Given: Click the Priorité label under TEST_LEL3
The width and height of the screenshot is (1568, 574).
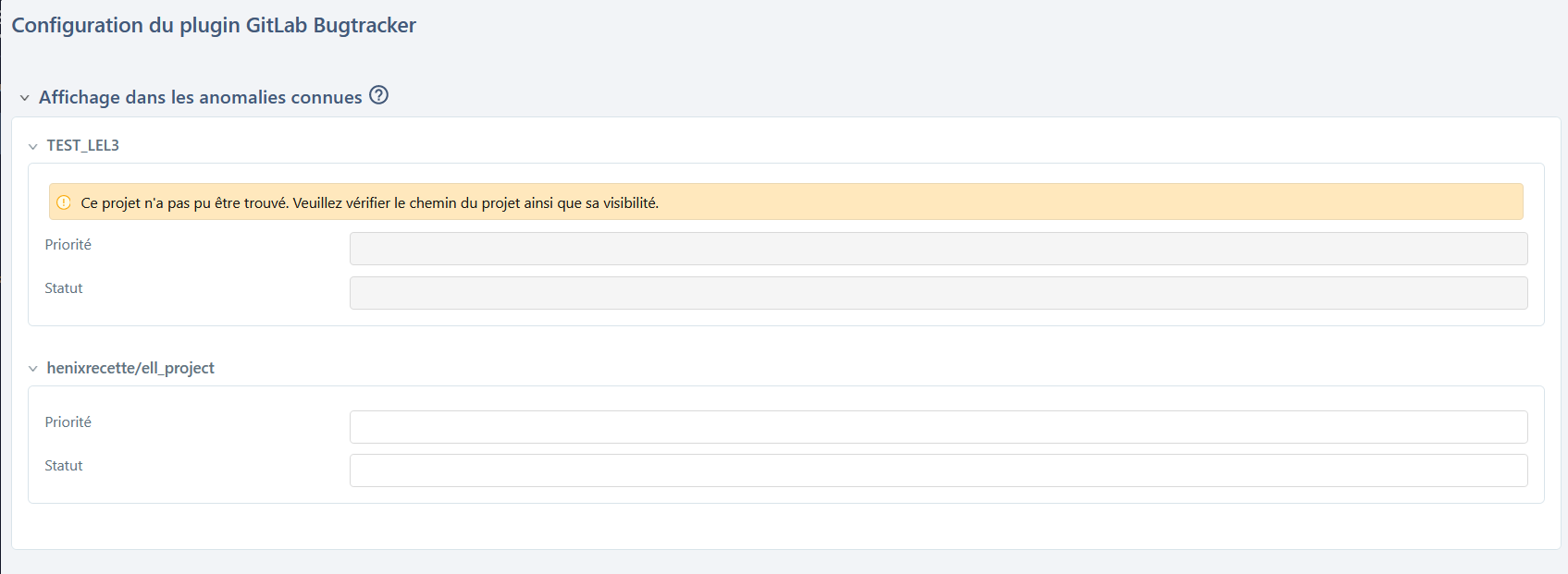Looking at the screenshot, I should (68, 244).
